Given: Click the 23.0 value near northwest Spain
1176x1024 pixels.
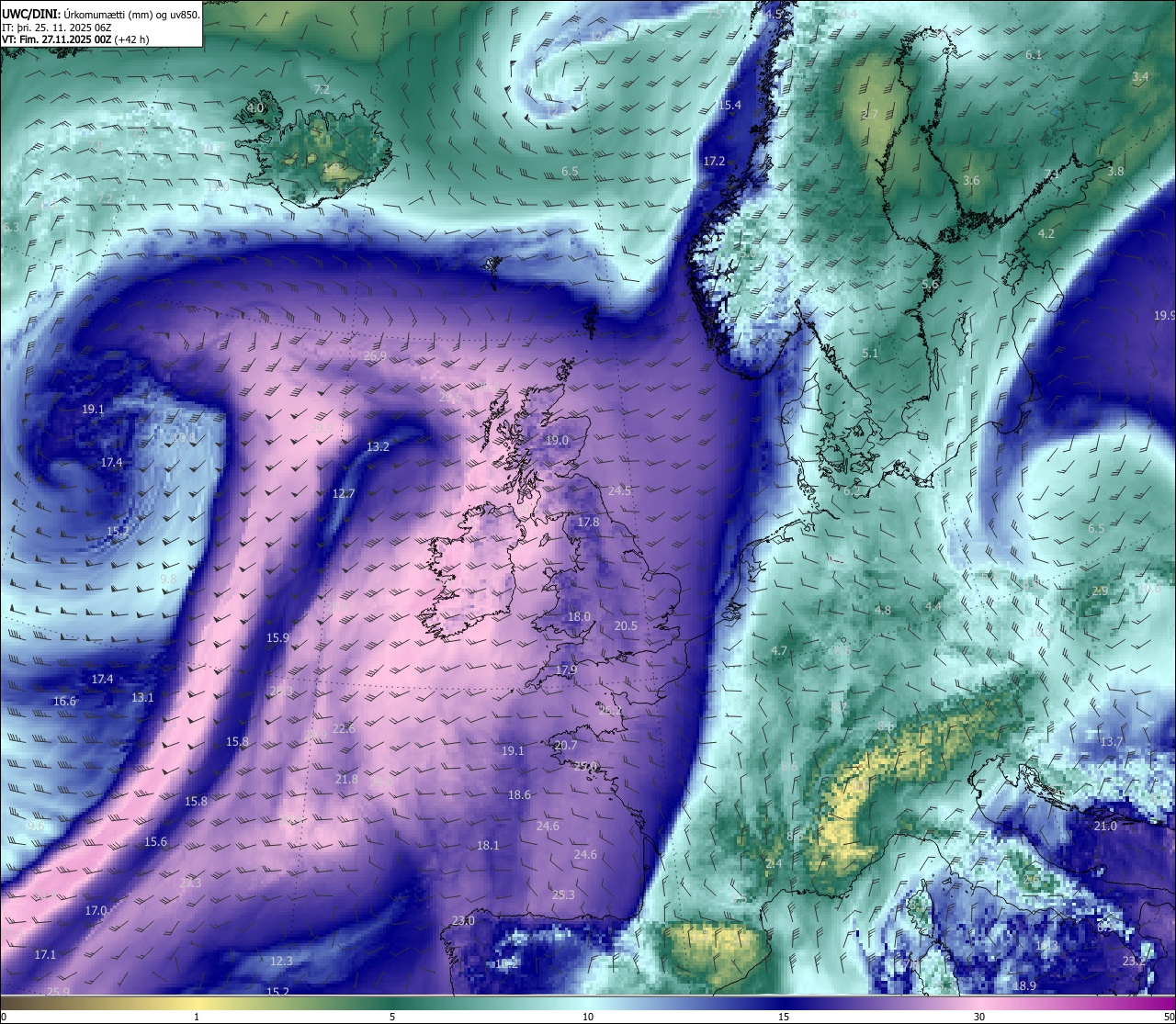Looking at the screenshot, I should click(x=463, y=921).
